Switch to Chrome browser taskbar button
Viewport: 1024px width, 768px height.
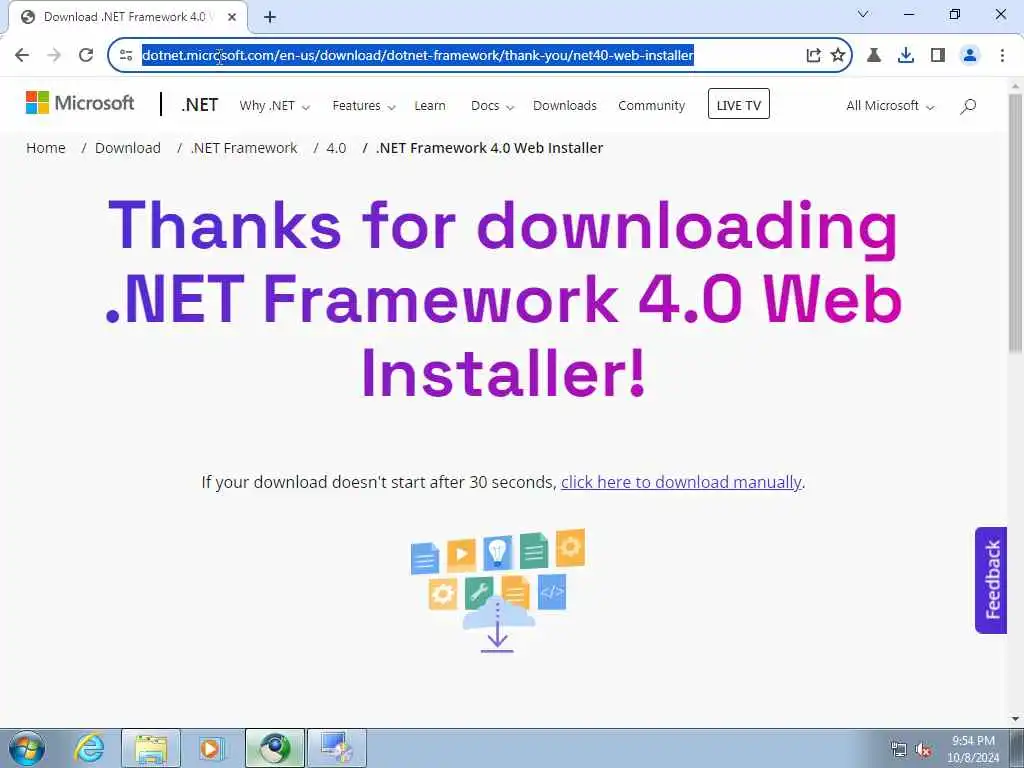[275, 748]
